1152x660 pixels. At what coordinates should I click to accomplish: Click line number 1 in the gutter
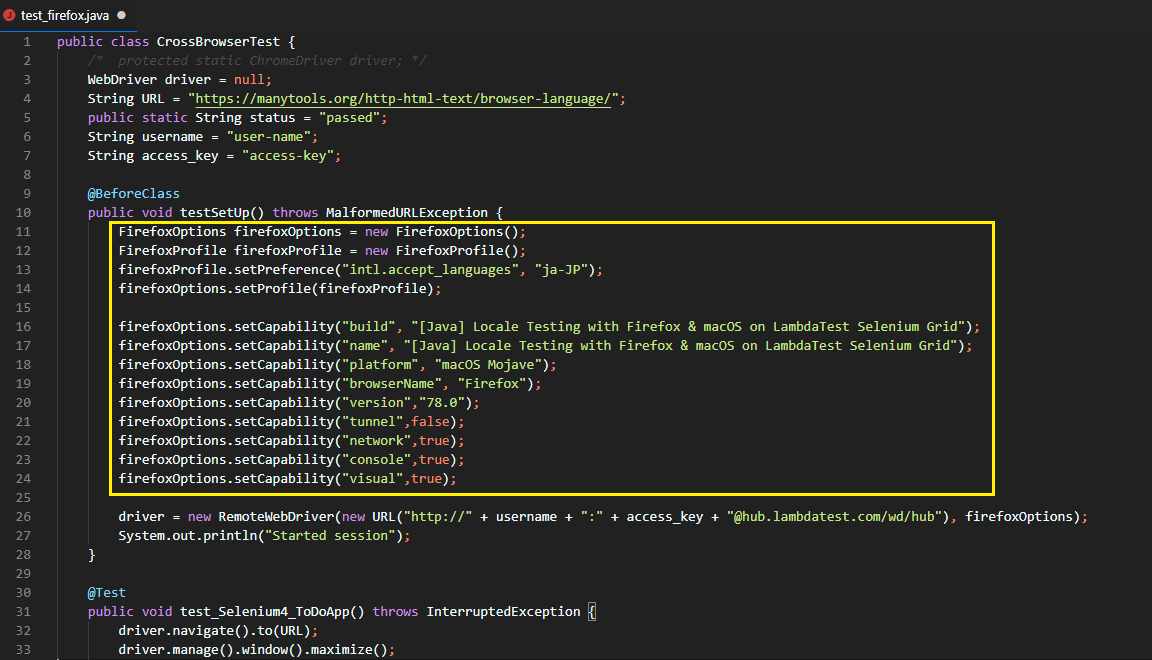point(27,42)
